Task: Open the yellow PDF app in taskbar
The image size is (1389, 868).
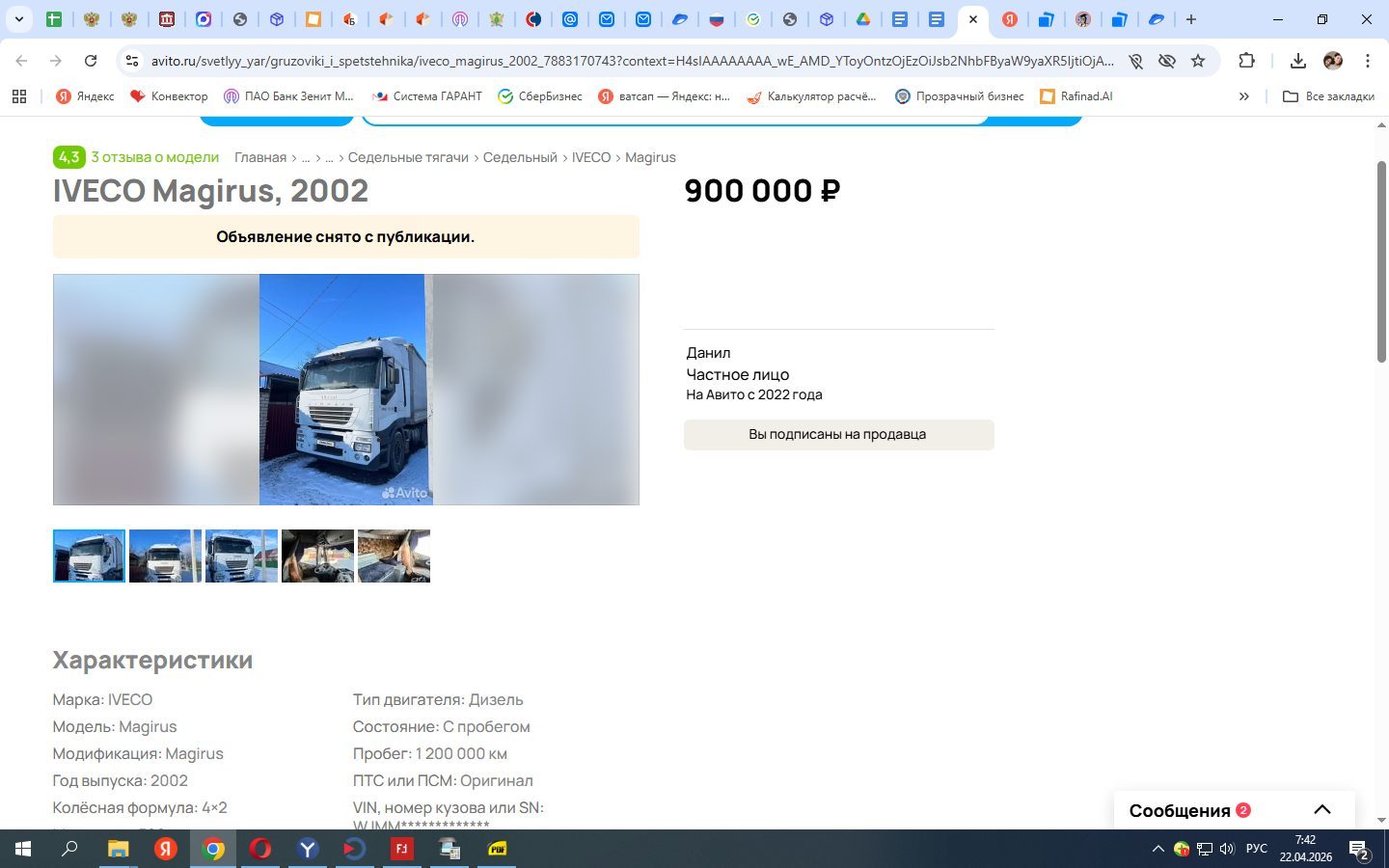Action: 498,849
